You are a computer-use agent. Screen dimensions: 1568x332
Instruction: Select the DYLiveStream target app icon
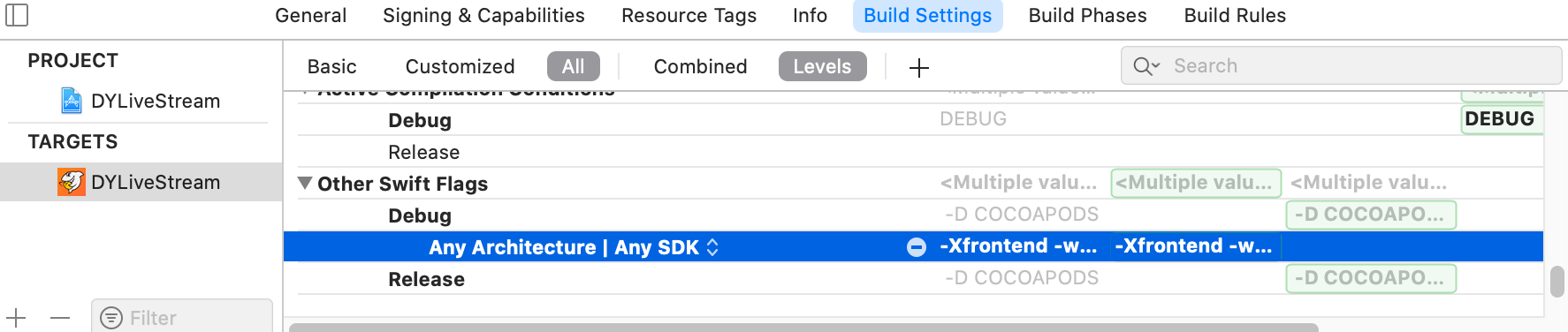[72, 182]
